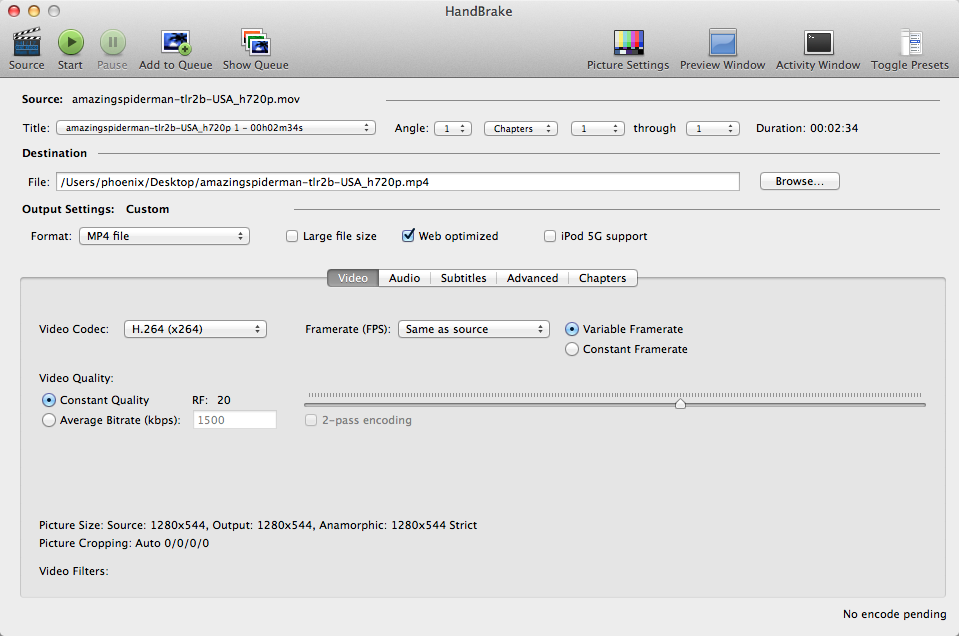Open the Preview Window icon
959x636 pixels.
pyautogui.click(x=722, y=43)
